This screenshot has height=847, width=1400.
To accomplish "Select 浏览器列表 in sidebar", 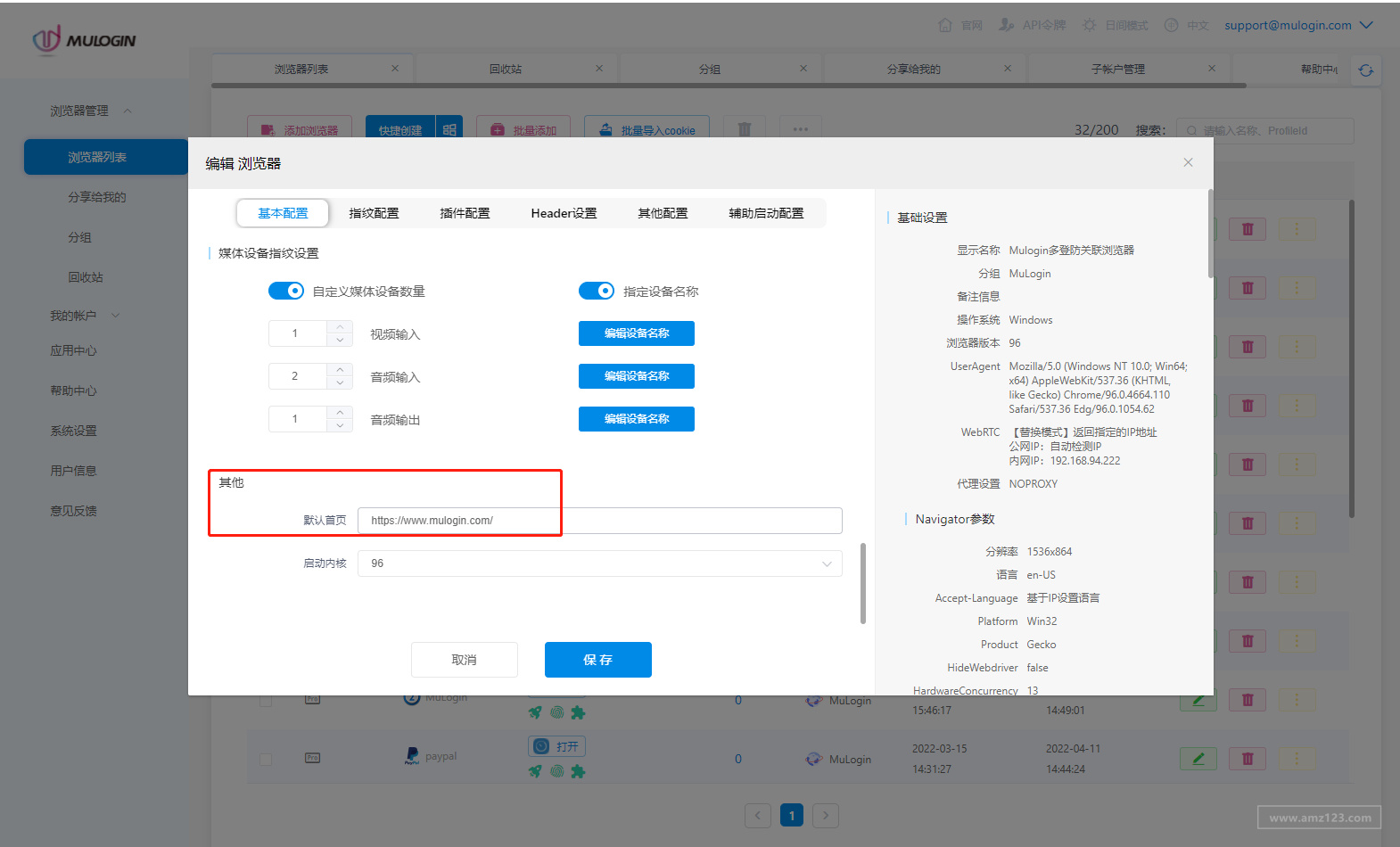I will click(x=106, y=157).
